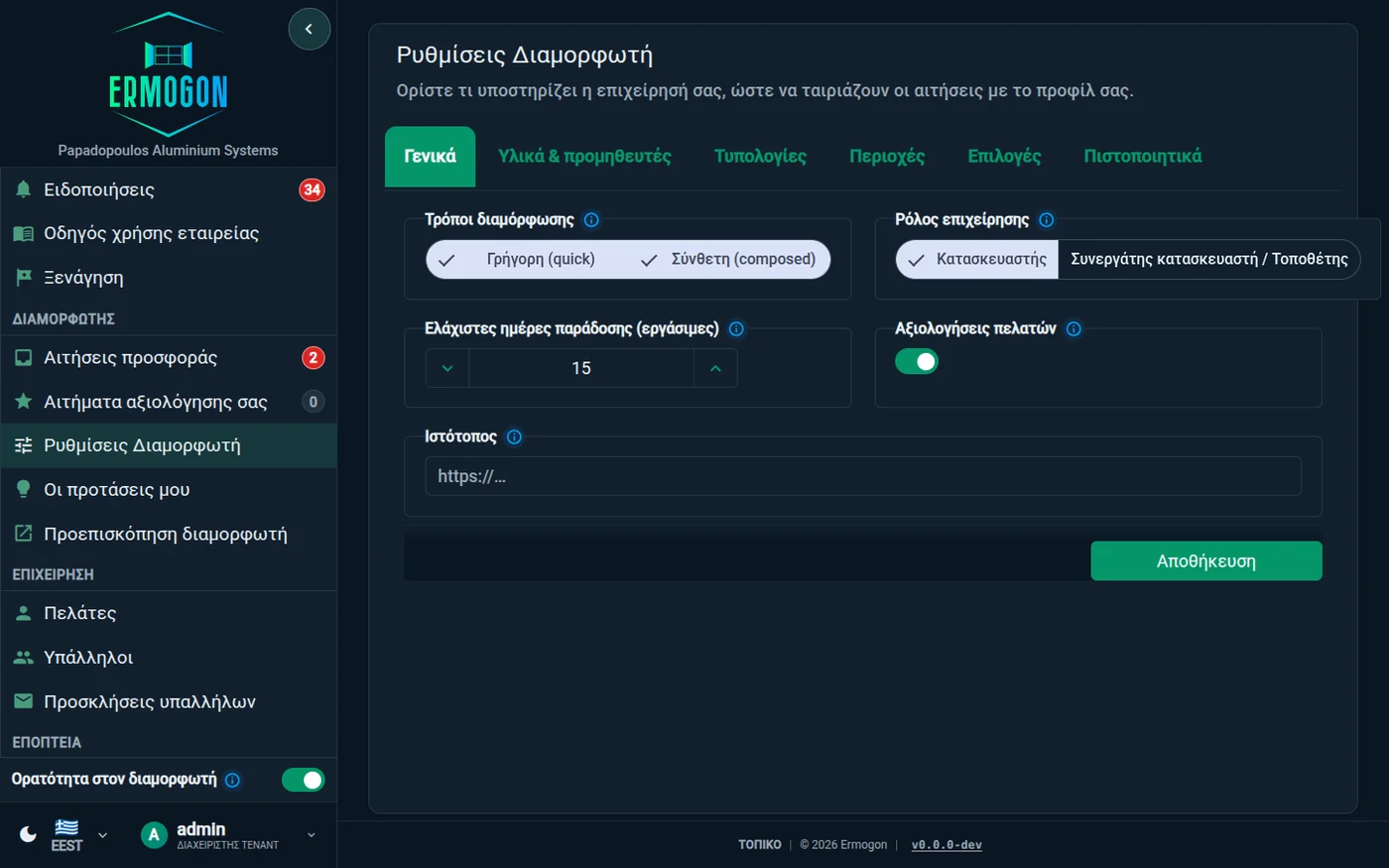Toggle Ορατότητα στον διαμορφωτή switch

click(x=303, y=780)
